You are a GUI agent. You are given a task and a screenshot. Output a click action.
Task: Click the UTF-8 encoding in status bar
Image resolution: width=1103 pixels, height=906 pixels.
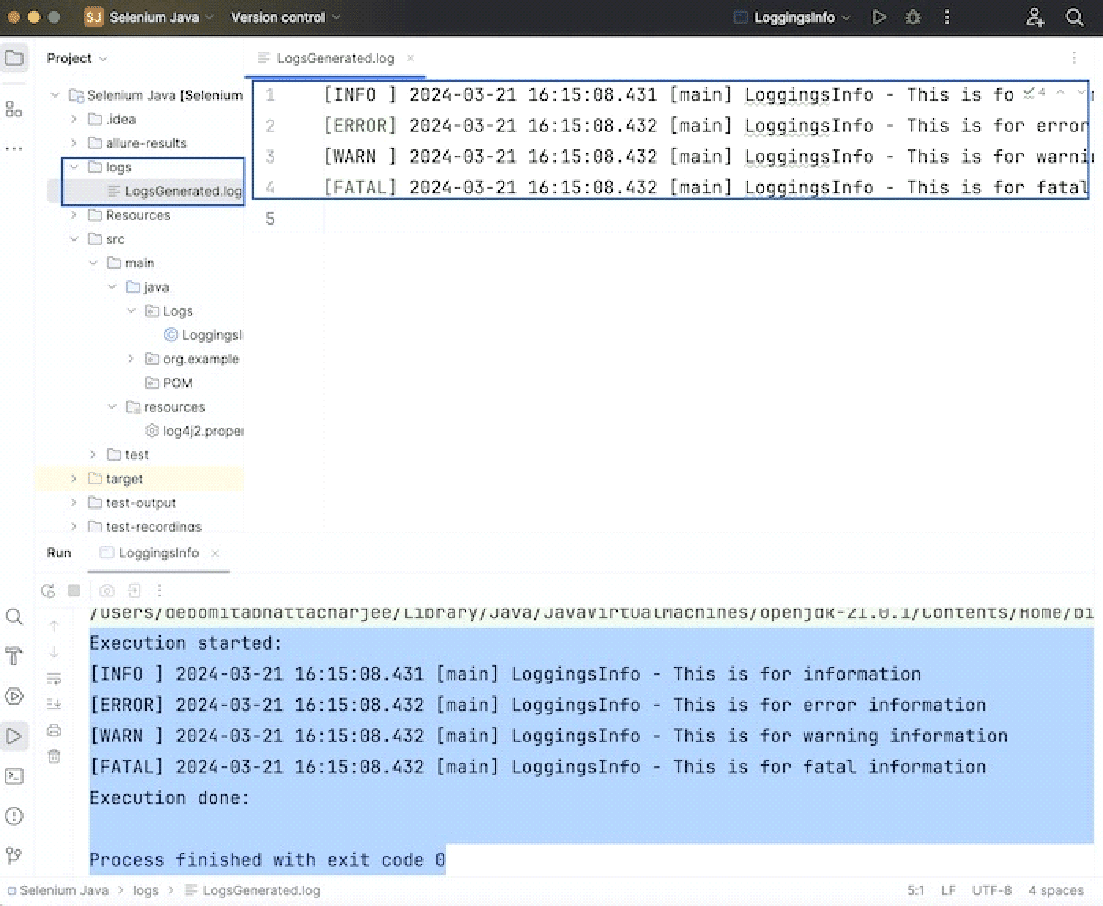pyautogui.click(x=992, y=890)
